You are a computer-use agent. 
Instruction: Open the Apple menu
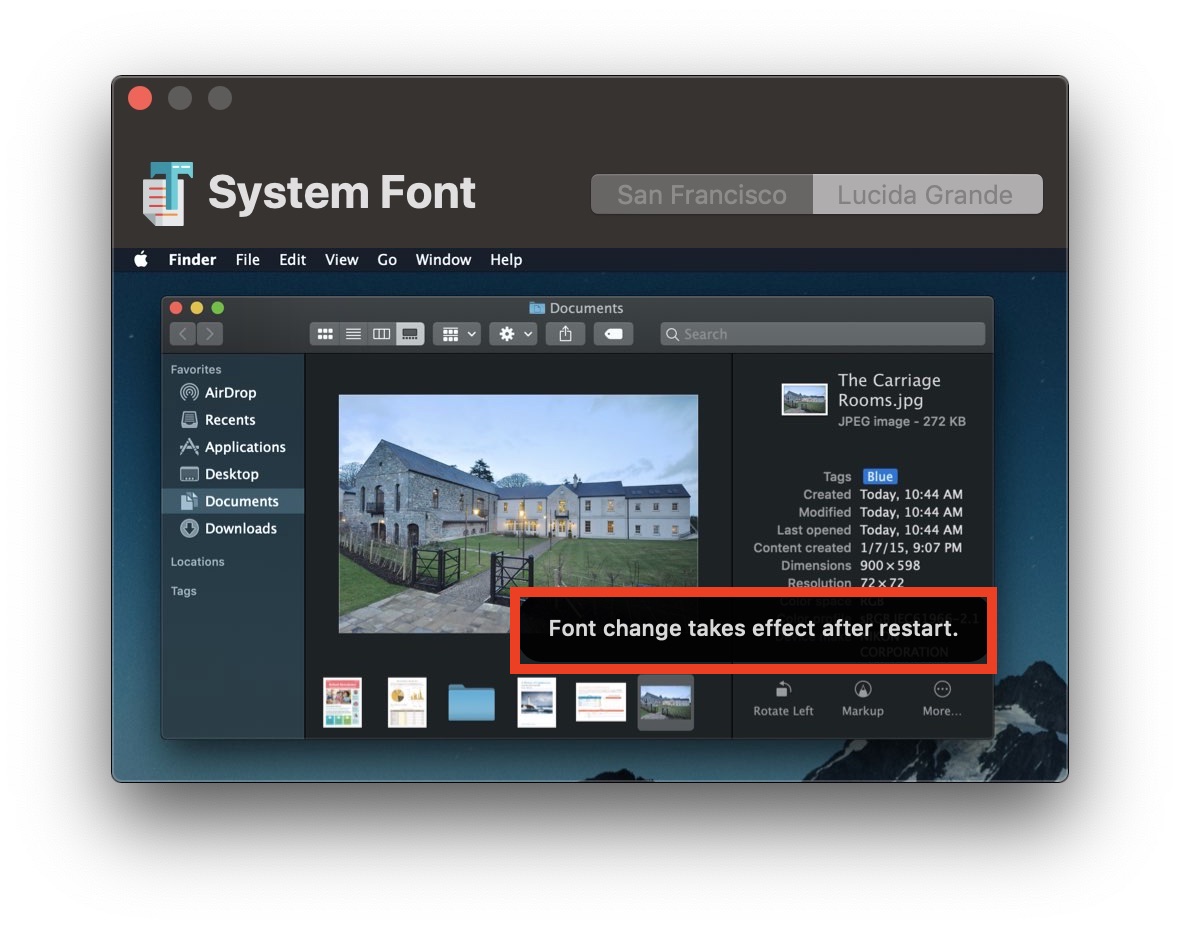pyautogui.click(x=141, y=260)
